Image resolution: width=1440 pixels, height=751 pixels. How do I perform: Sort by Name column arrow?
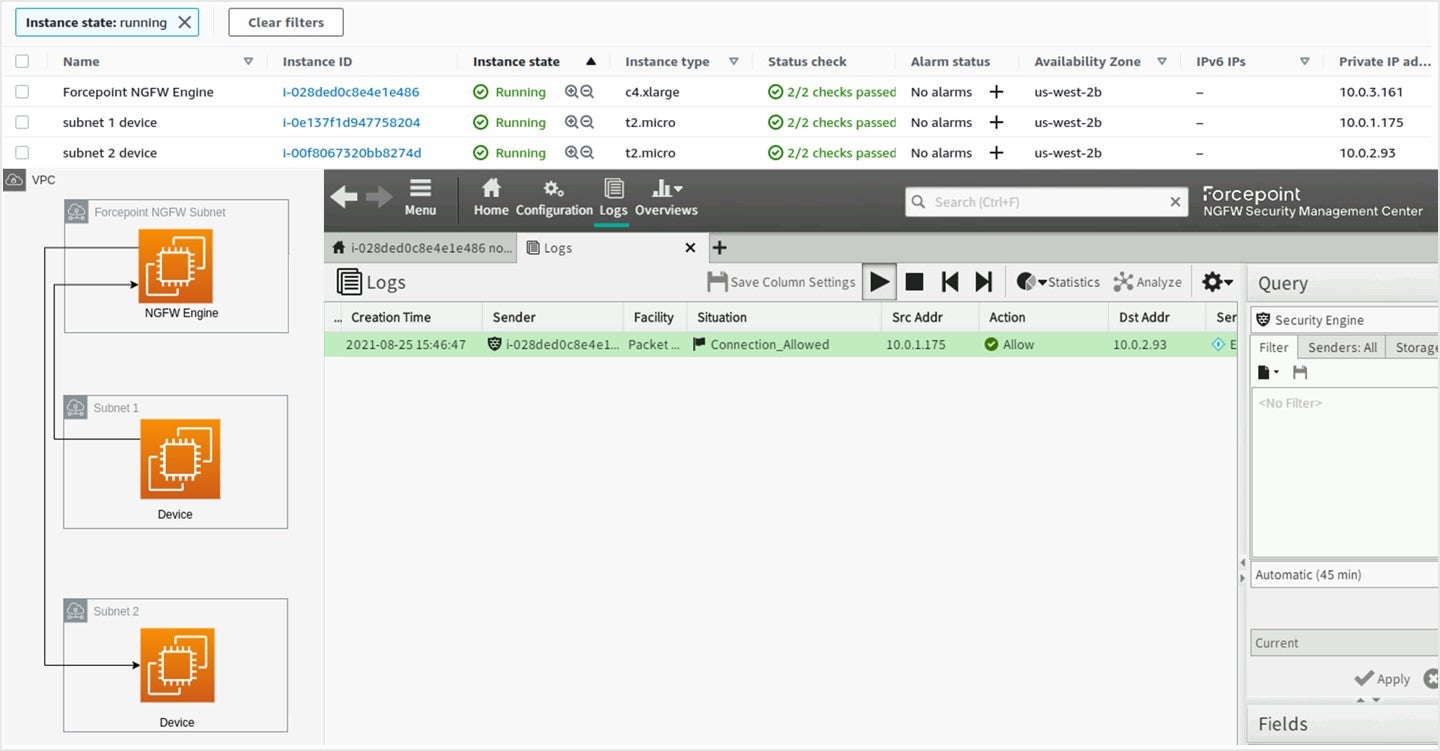pos(248,61)
